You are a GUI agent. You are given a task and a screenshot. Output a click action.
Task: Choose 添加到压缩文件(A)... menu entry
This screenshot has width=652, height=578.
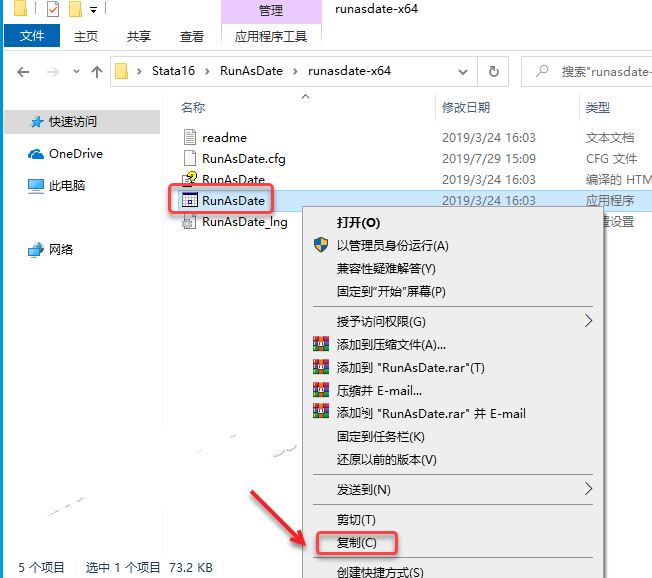click(391, 345)
